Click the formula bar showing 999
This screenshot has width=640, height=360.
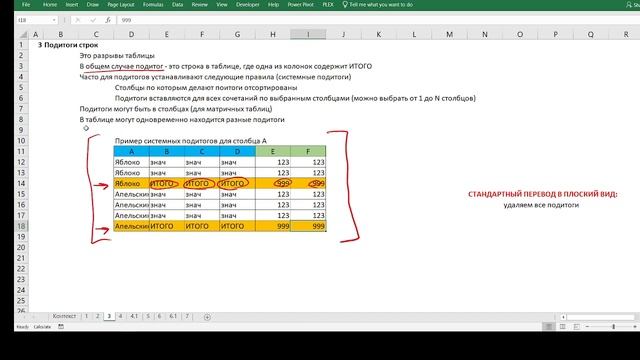(x=378, y=20)
